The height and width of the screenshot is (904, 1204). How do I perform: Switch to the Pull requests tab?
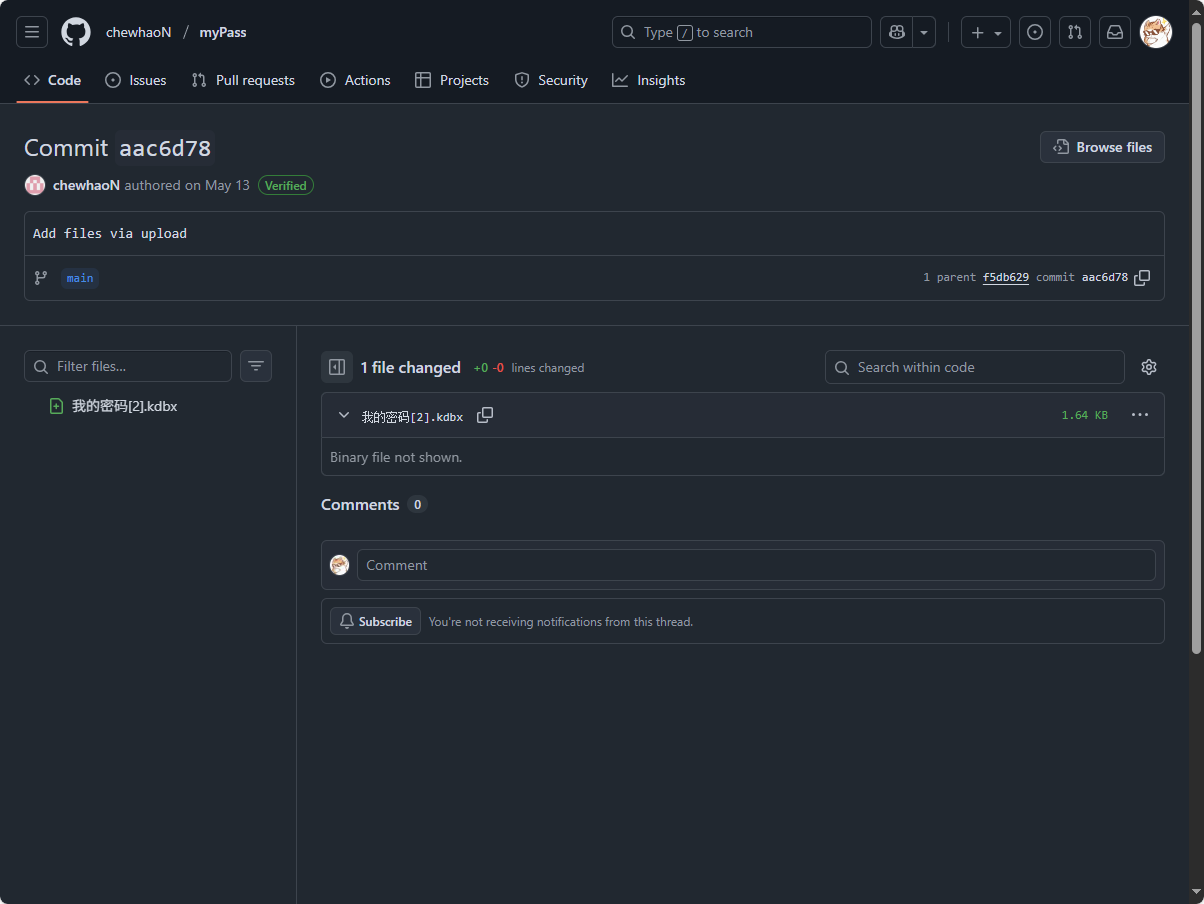click(243, 80)
